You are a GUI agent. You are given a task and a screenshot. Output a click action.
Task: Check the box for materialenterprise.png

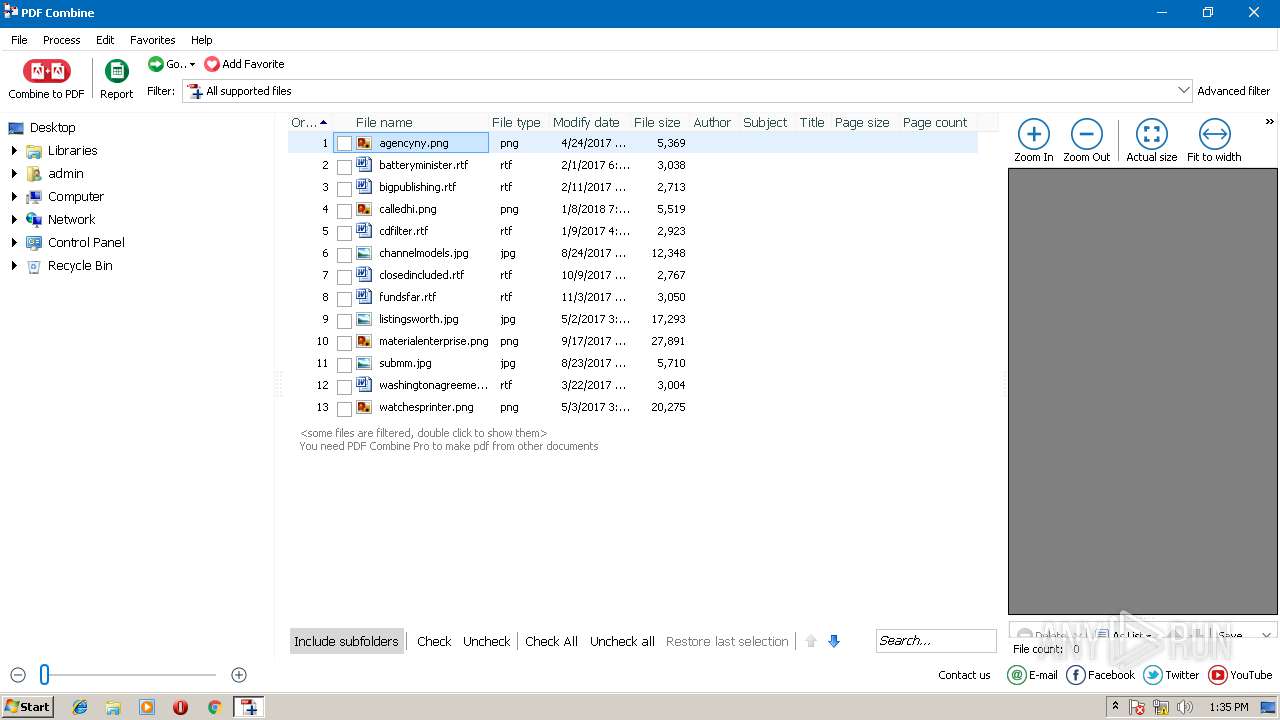coord(344,342)
